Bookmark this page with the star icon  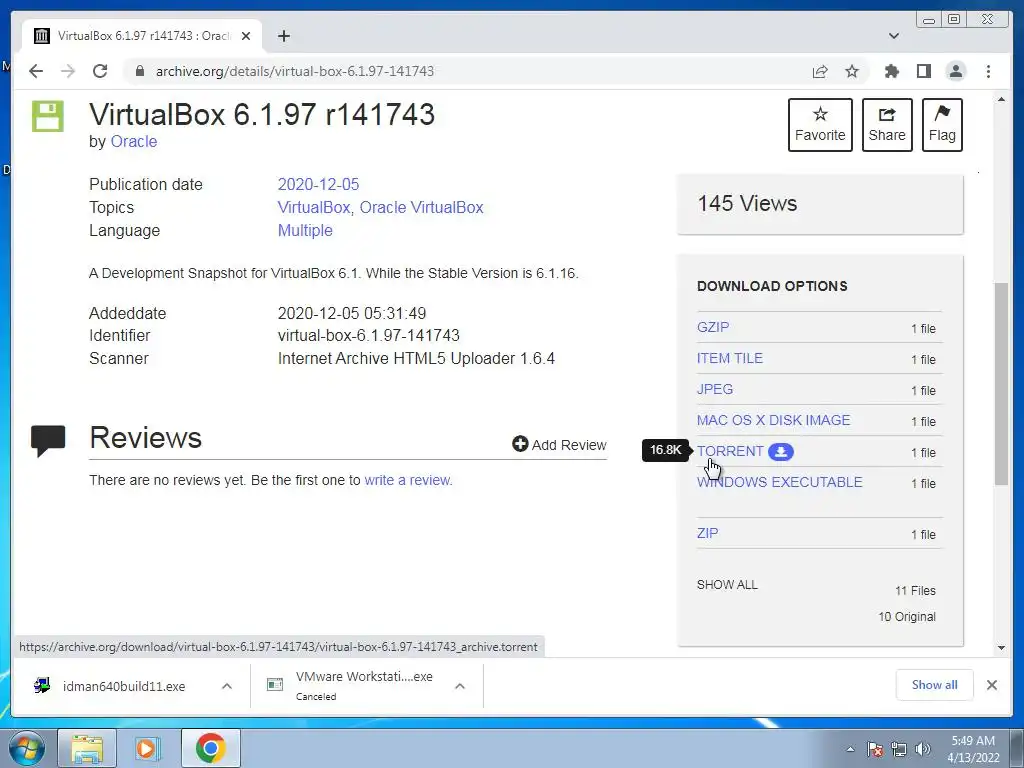click(852, 71)
